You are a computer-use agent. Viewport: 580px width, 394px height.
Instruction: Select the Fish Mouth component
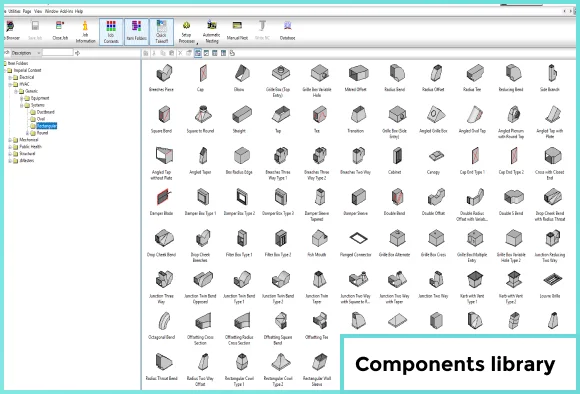click(x=317, y=243)
